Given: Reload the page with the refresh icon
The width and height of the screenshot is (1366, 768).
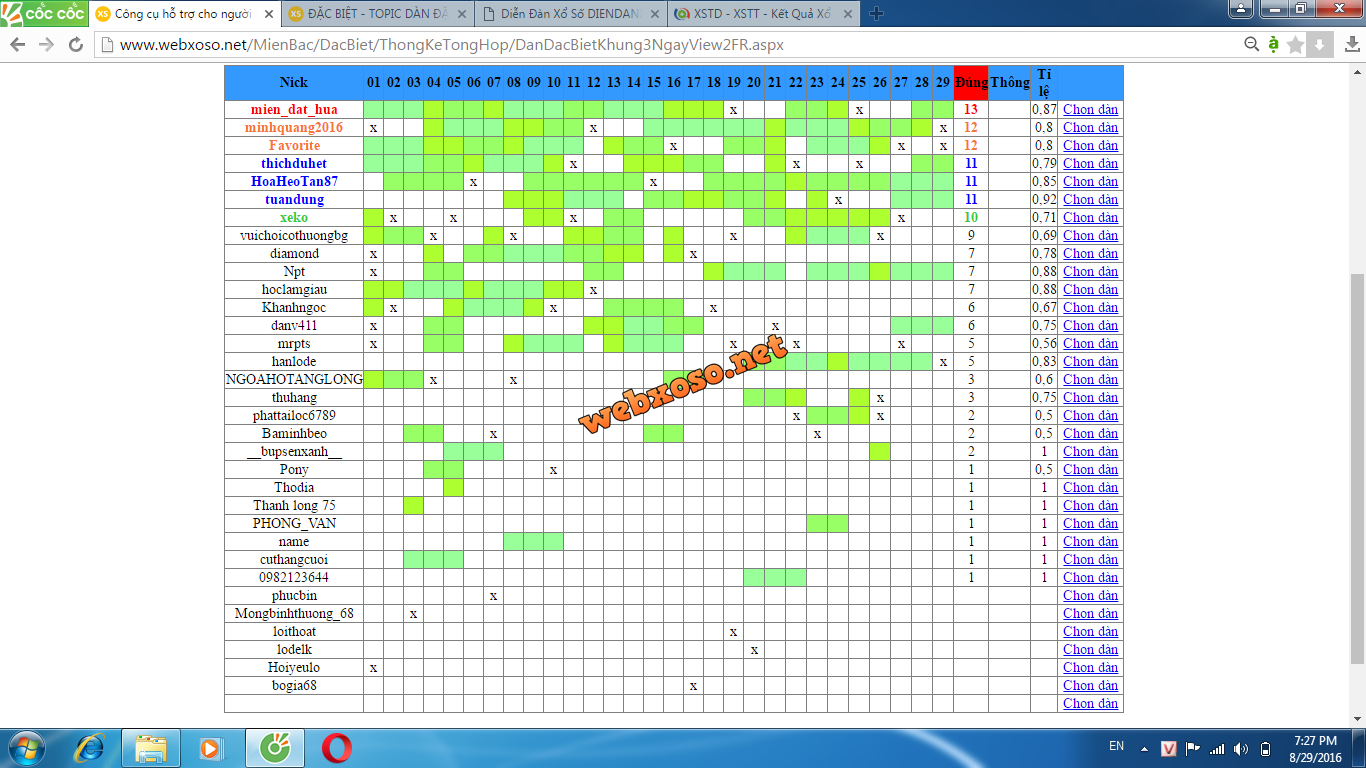Looking at the screenshot, I should pyautogui.click(x=76, y=45).
